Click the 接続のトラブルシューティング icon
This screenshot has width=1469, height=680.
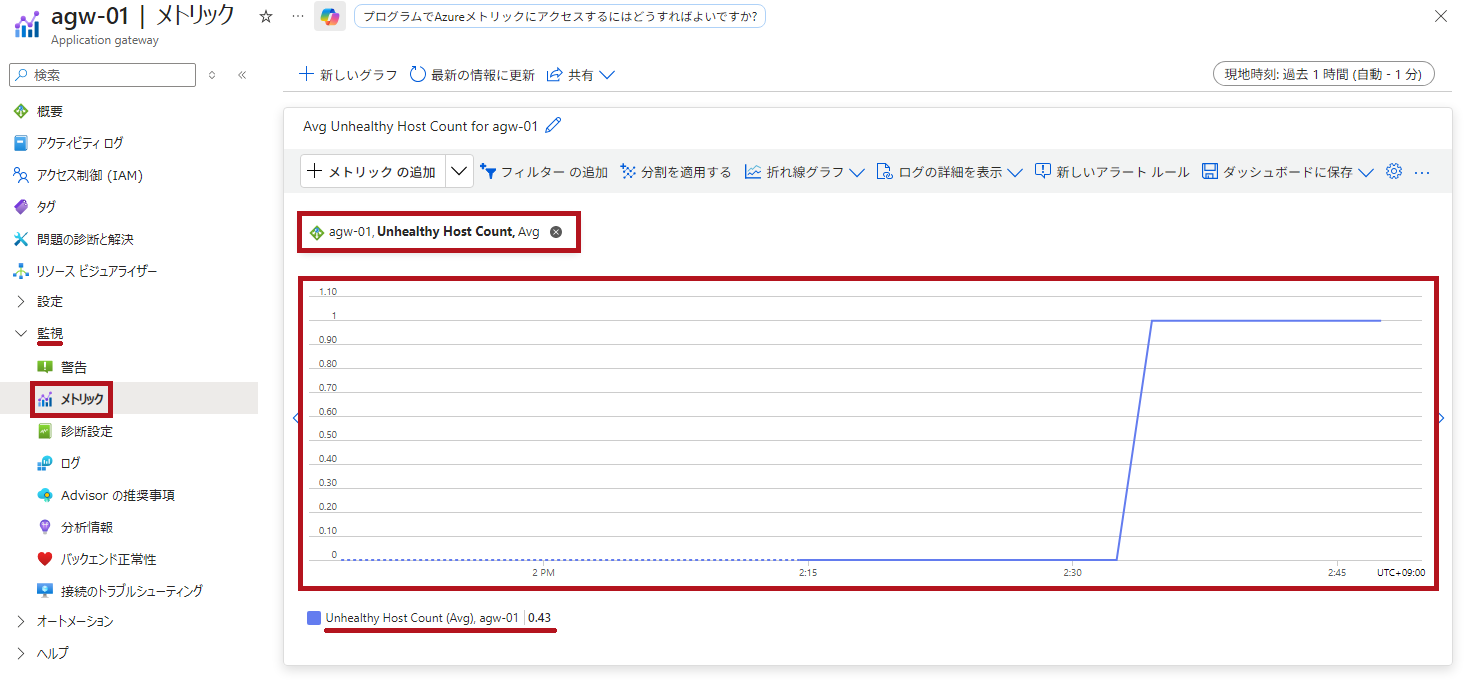[x=44, y=591]
